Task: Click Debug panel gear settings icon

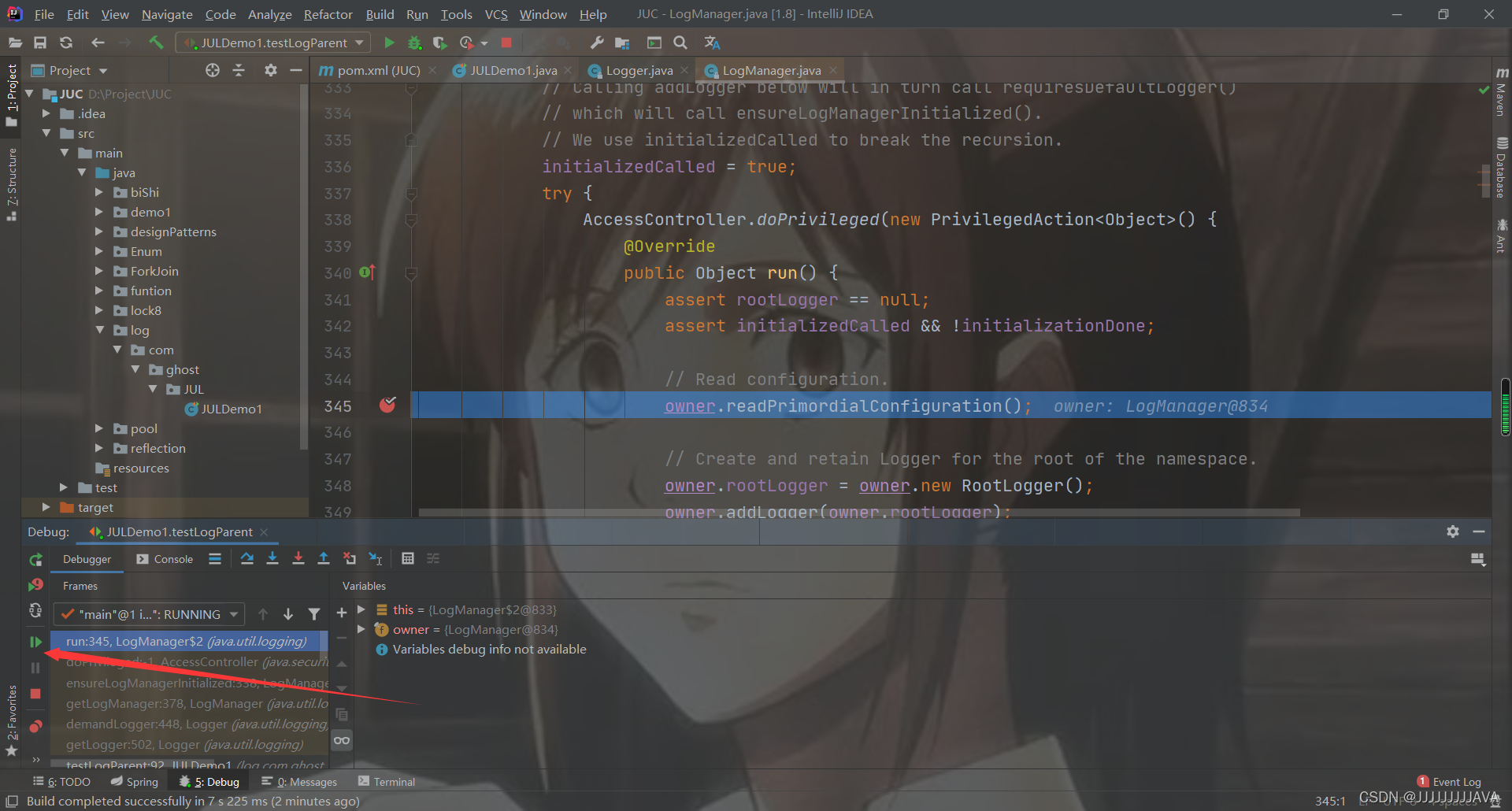Action: coord(1453,531)
